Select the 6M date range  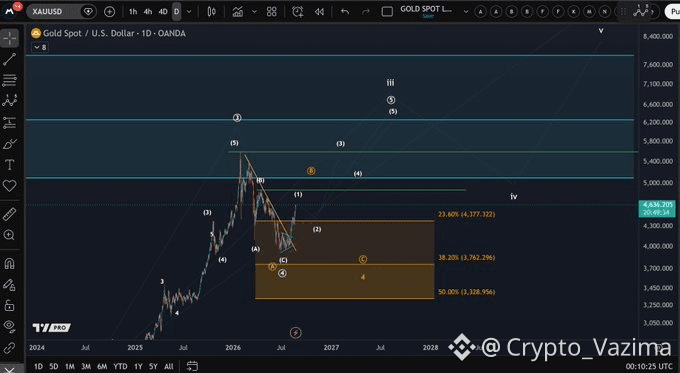click(x=102, y=366)
